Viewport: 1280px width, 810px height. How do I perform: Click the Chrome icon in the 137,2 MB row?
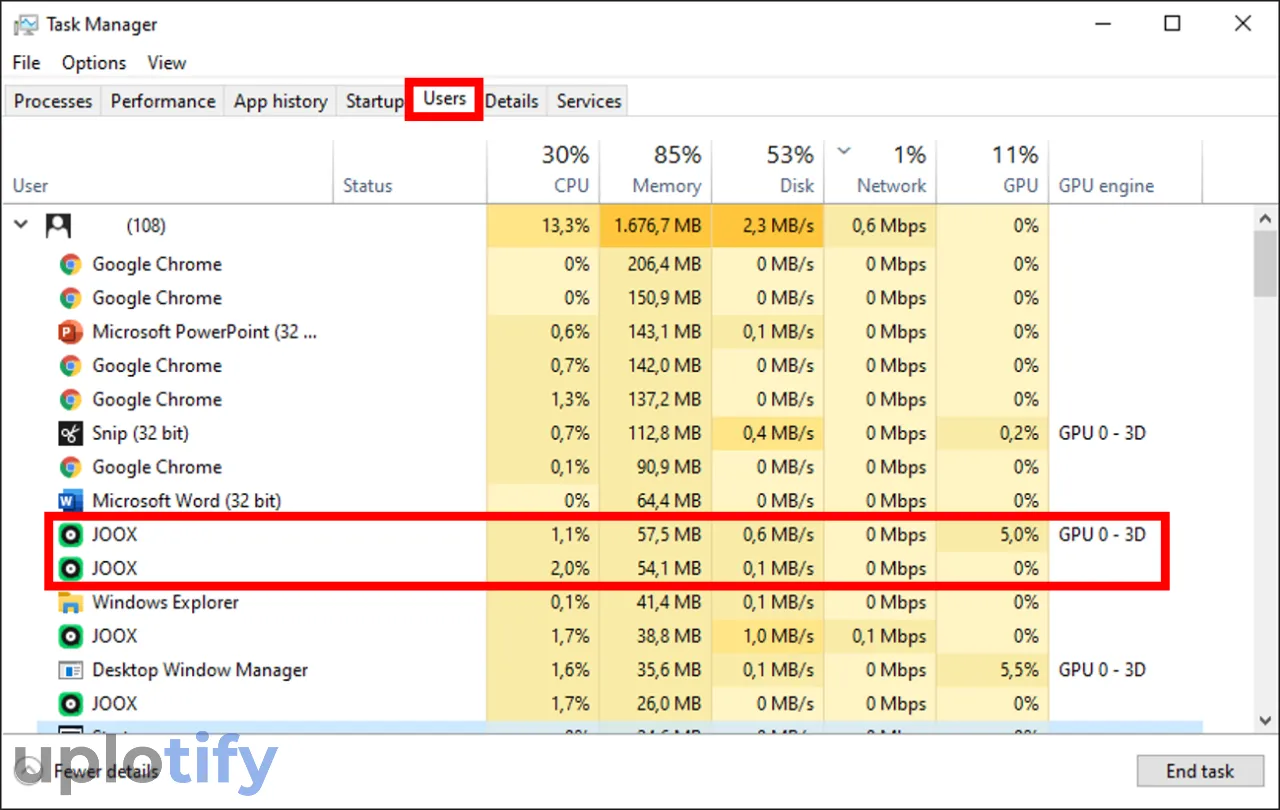click(x=70, y=400)
